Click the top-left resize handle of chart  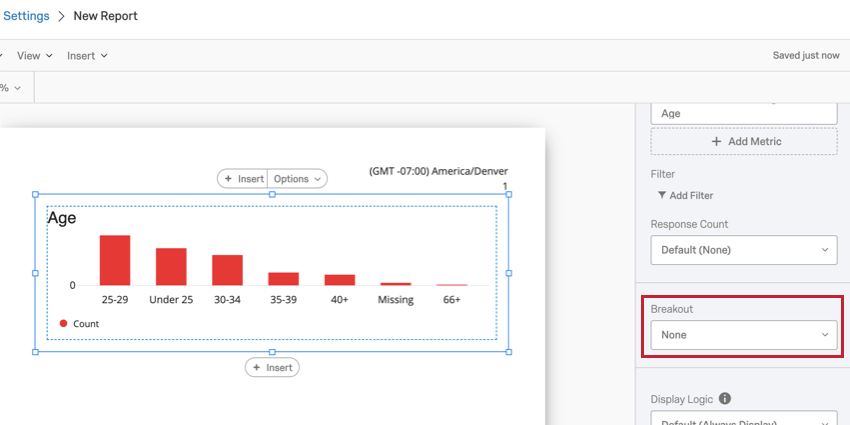36,194
